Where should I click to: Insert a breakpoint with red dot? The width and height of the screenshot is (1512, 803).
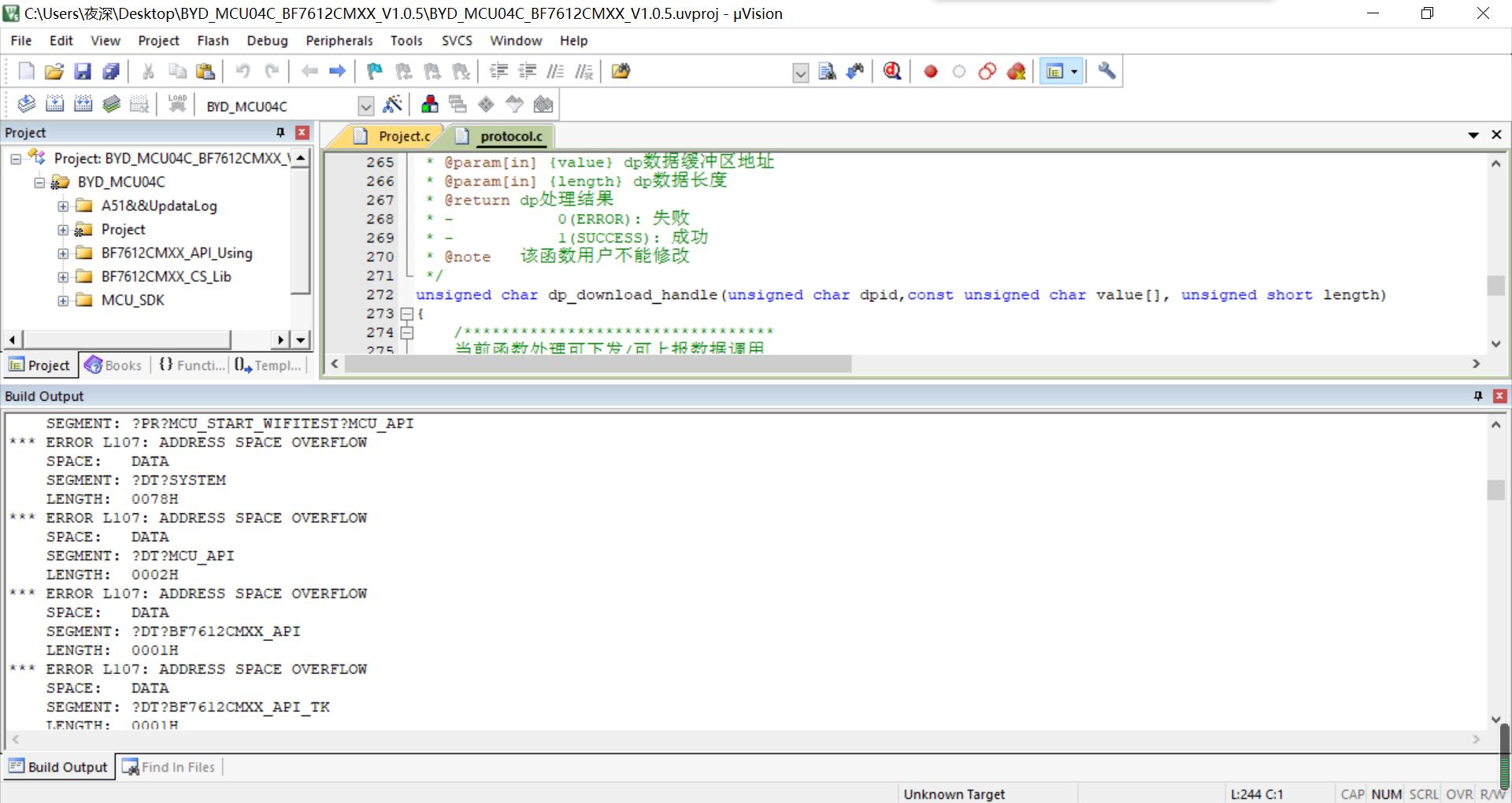point(930,72)
